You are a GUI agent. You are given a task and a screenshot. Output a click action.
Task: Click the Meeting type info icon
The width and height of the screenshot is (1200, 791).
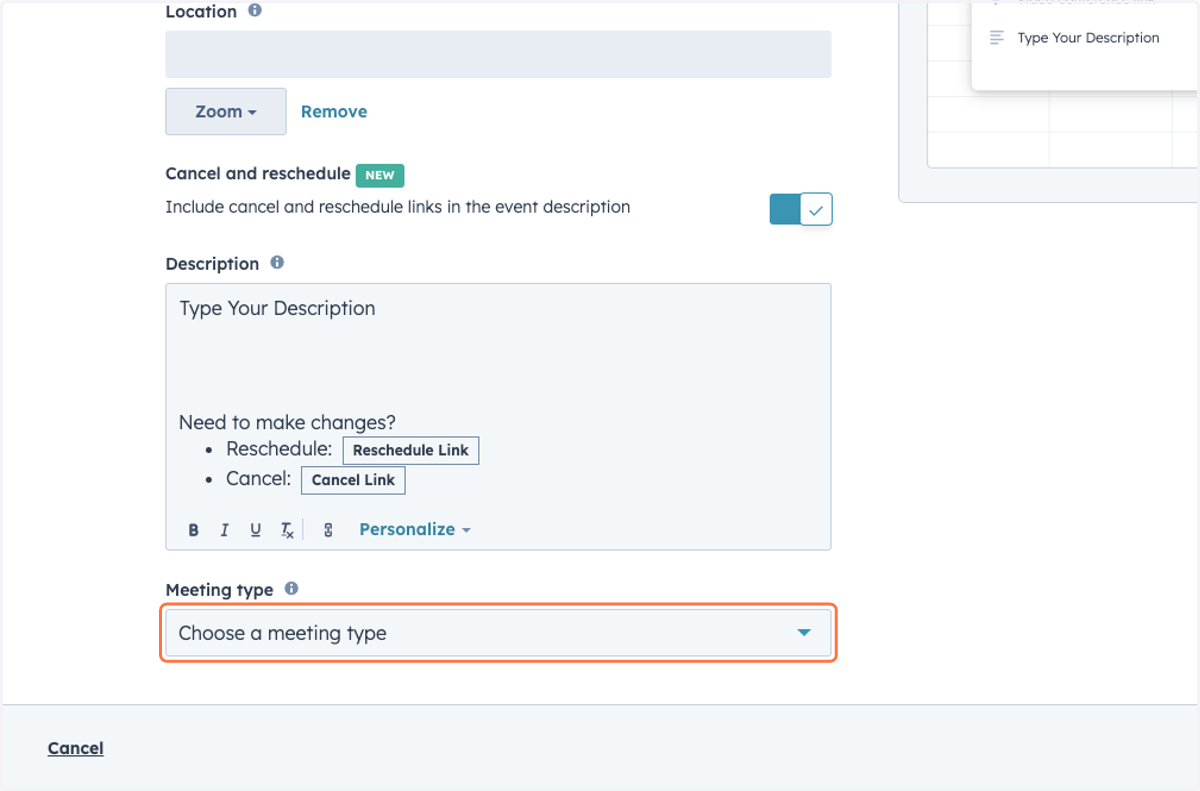[x=291, y=589]
